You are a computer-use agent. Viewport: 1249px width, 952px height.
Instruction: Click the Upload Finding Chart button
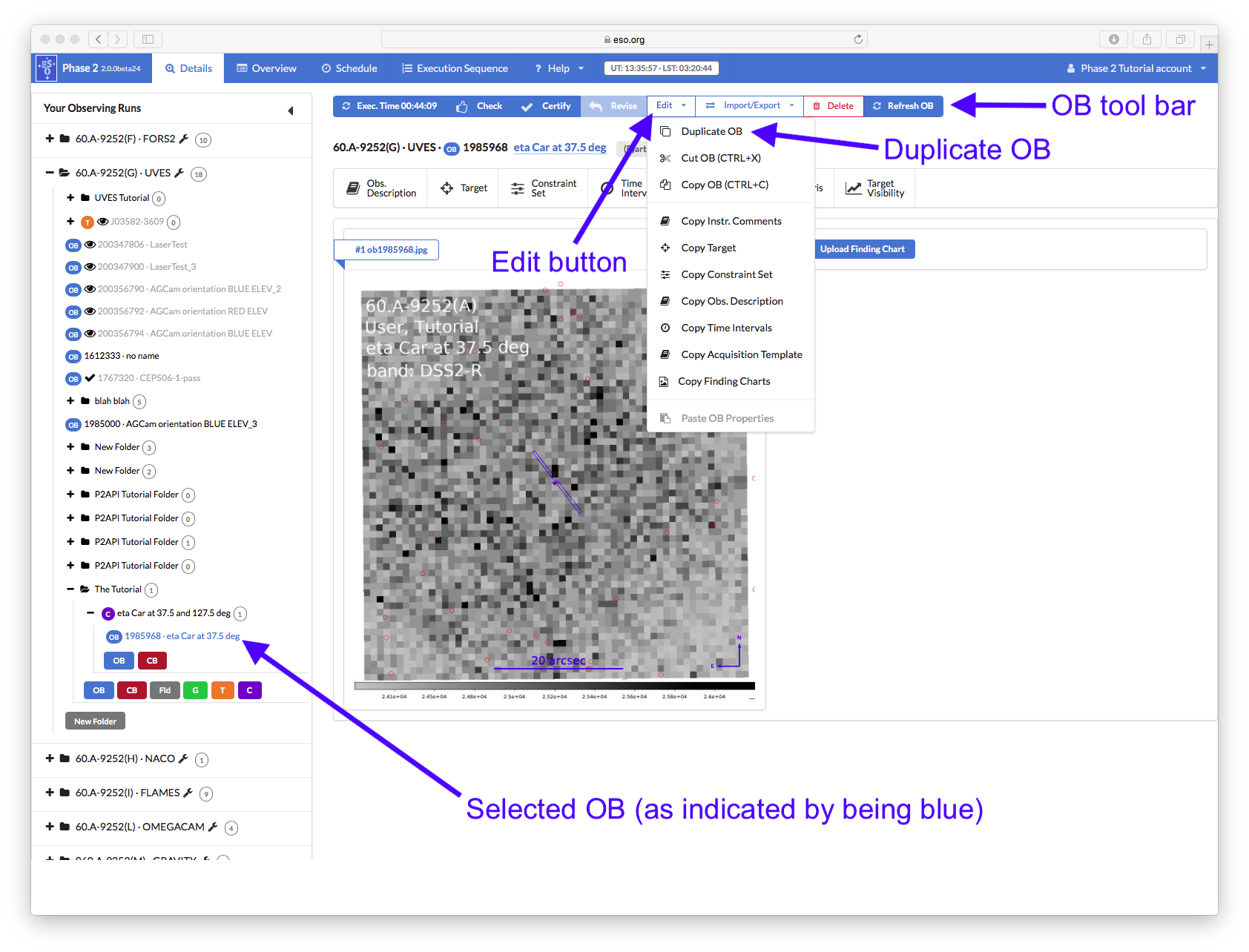click(862, 249)
